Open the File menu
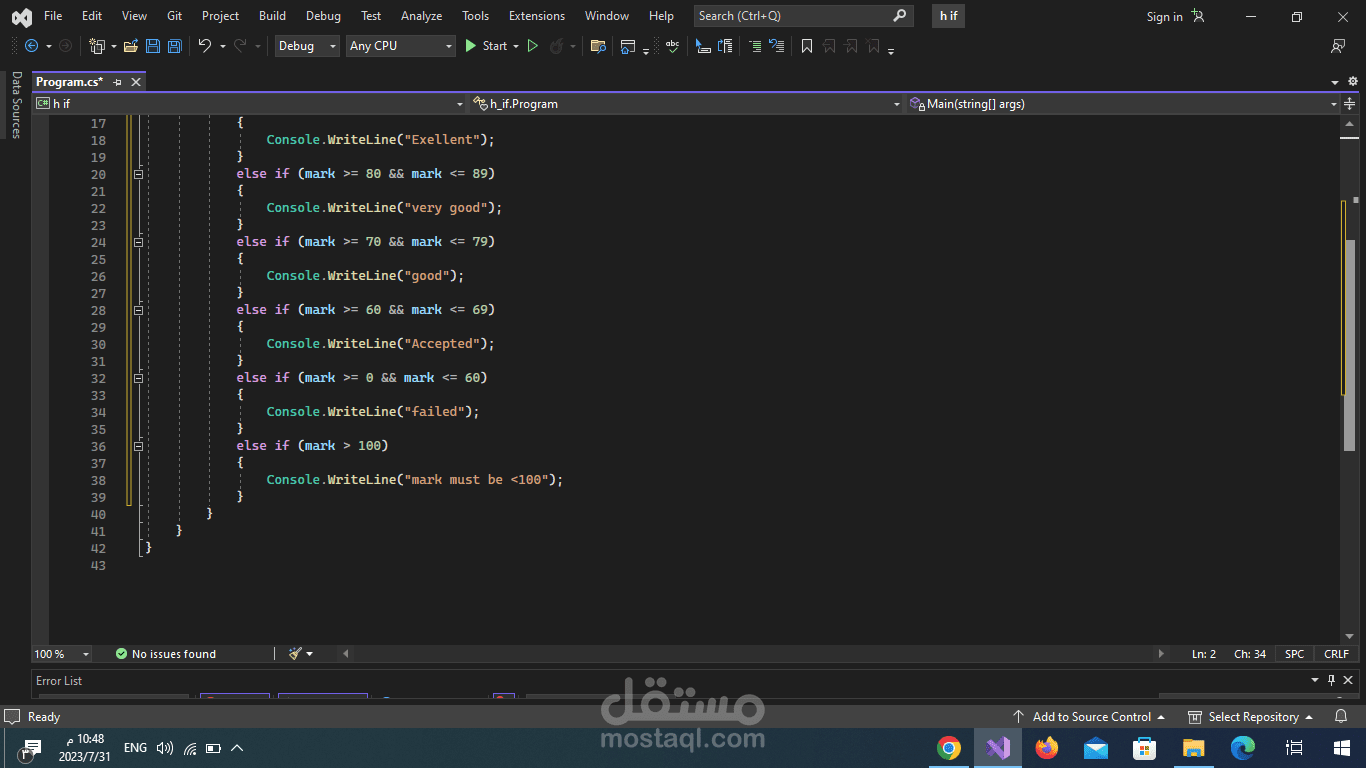 (53, 16)
